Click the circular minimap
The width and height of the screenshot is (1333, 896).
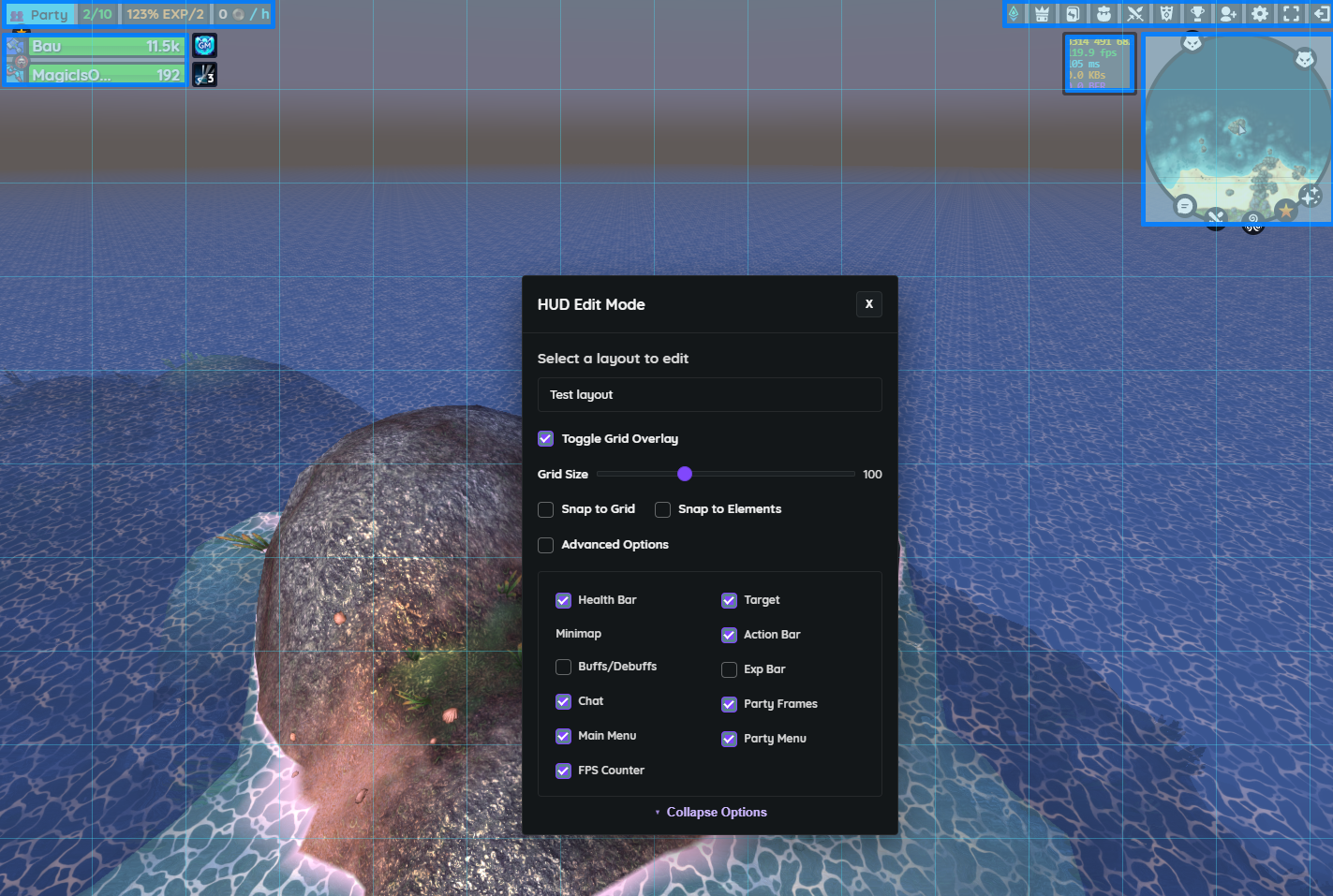pos(1237,129)
